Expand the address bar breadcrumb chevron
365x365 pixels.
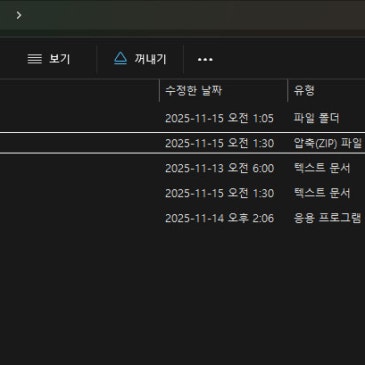[x=19, y=15]
